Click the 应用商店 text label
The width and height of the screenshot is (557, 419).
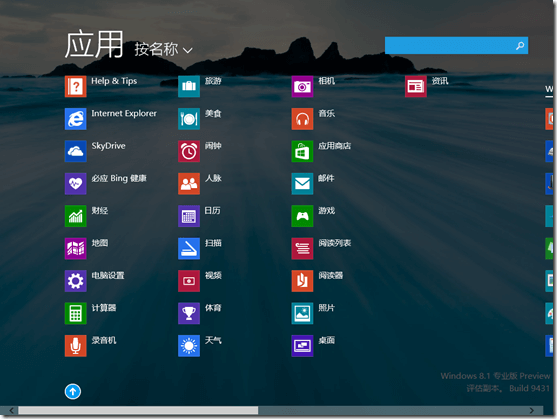(335, 146)
